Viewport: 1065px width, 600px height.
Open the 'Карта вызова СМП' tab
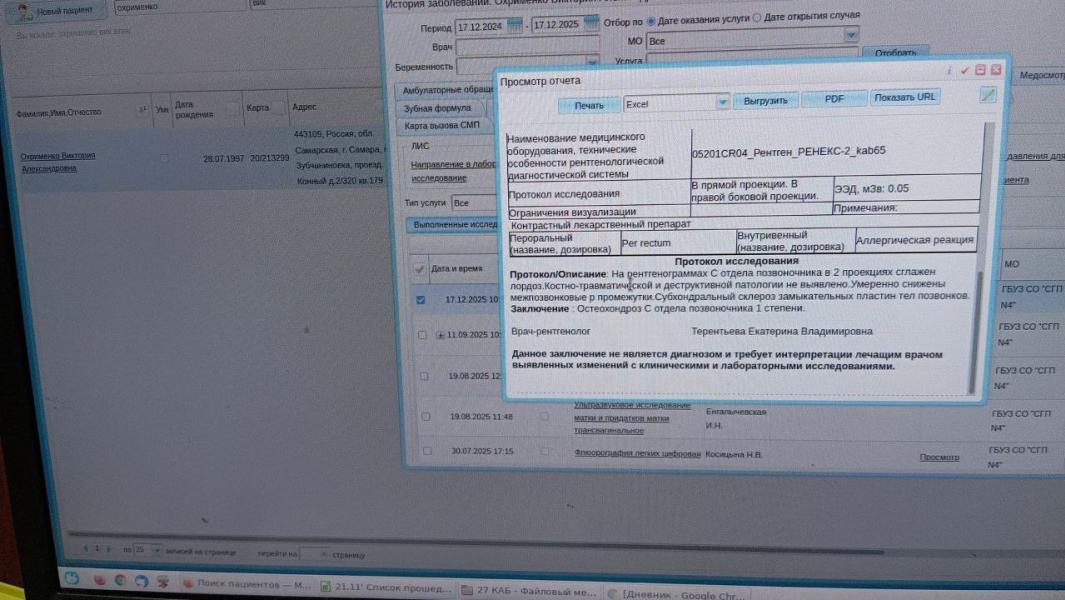click(440, 126)
